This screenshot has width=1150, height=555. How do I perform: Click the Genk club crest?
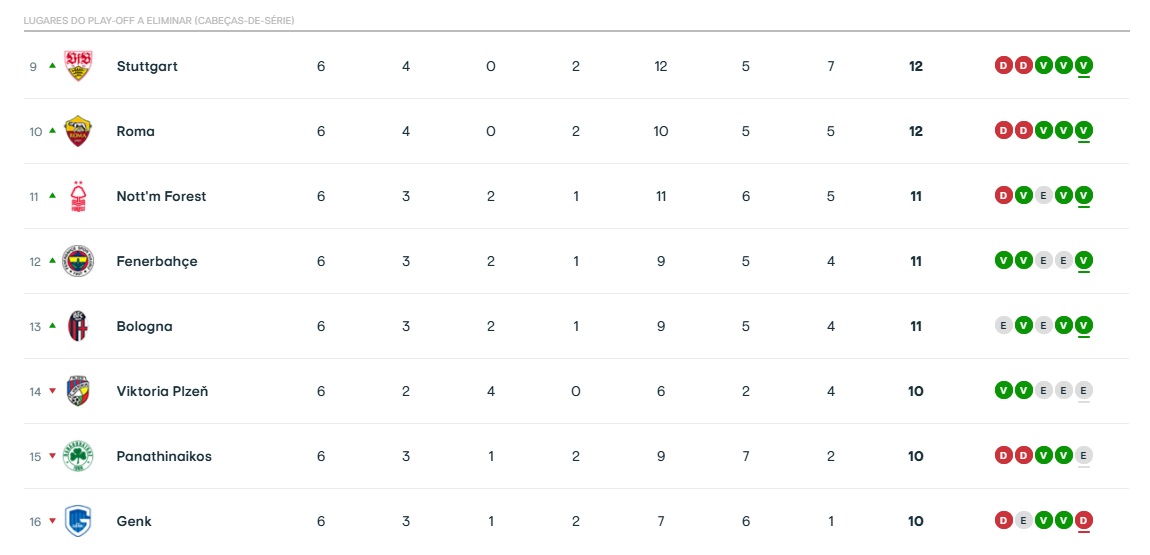78,521
